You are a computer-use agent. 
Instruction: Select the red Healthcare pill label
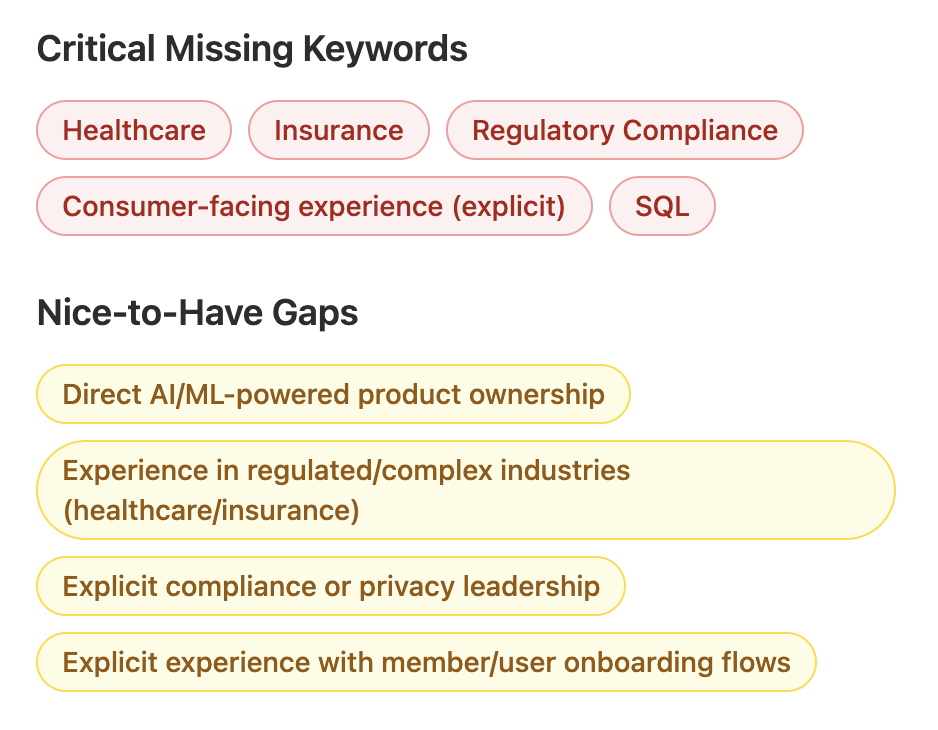134,130
